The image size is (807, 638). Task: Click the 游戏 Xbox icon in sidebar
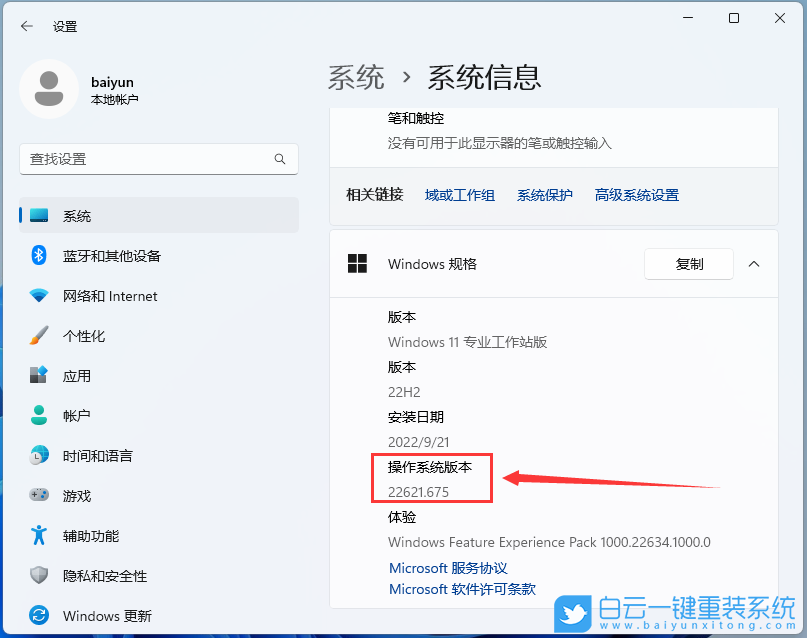pos(40,496)
